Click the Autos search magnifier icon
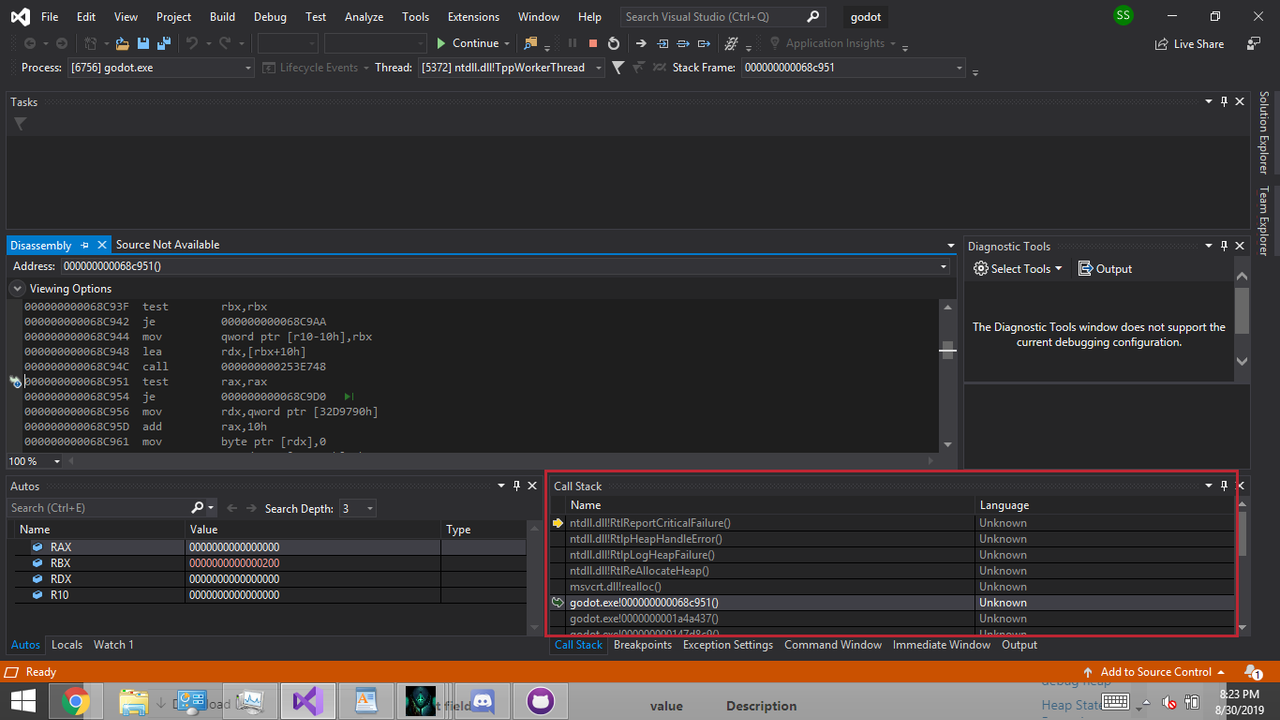Image resolution: width=1280 pixels, height=720 pixels. [197, 508]
